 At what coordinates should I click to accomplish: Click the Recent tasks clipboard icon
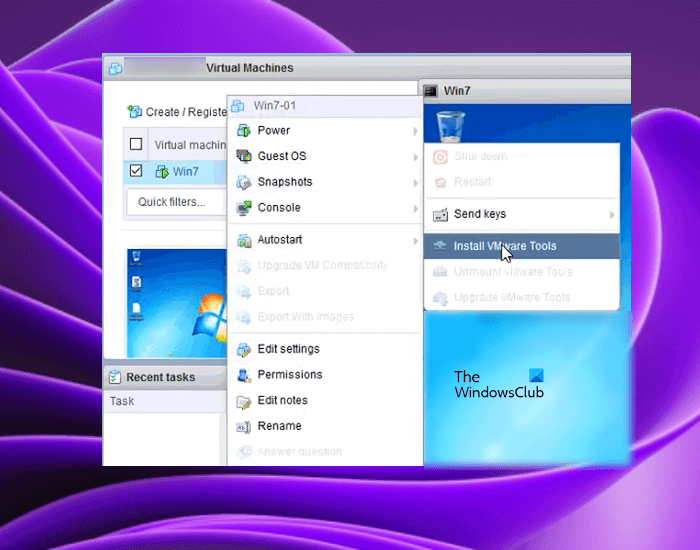pos(115,377)
